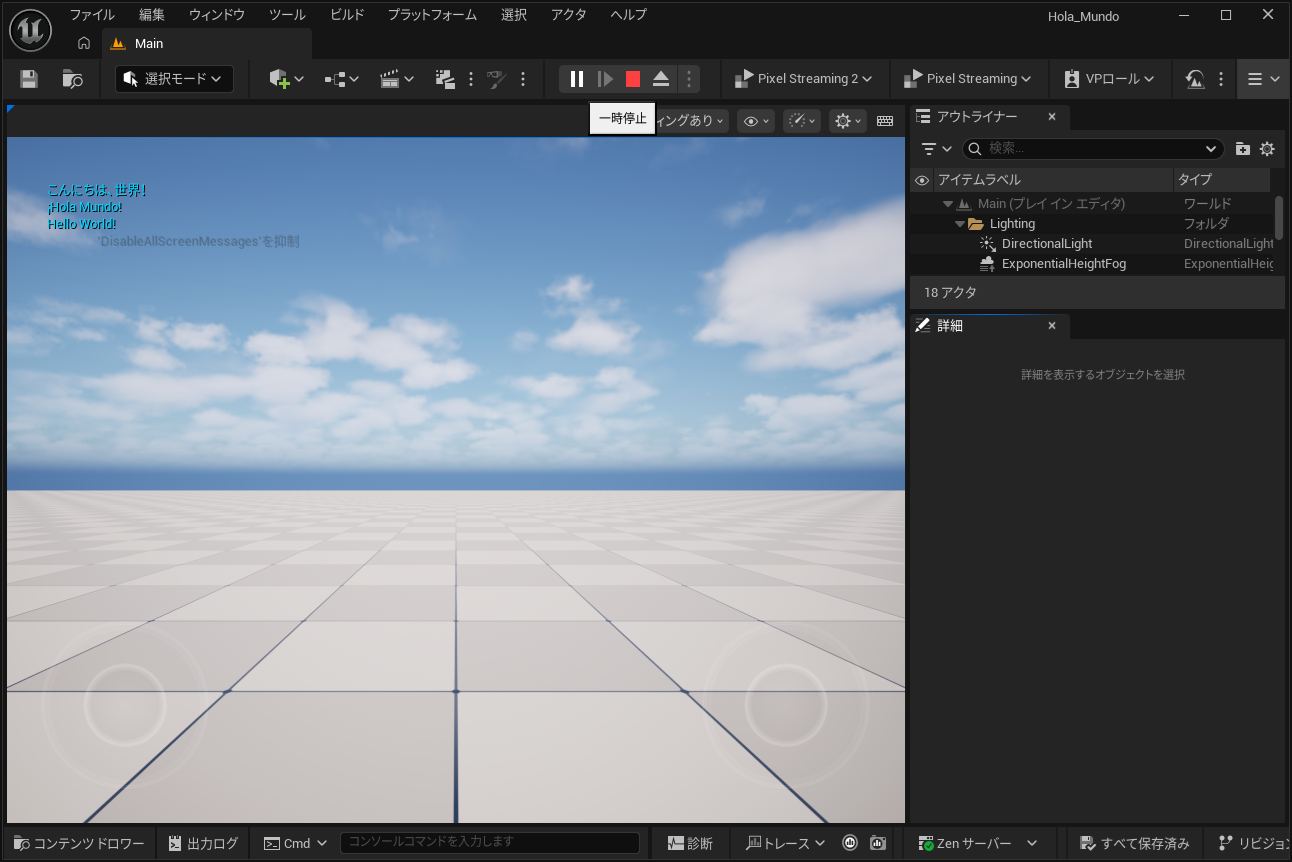Viewport: 1292px width, 862px height.
Task: Click the DirectionalLight actor icon
Action: pyautogui.click(x=988, y=244)
